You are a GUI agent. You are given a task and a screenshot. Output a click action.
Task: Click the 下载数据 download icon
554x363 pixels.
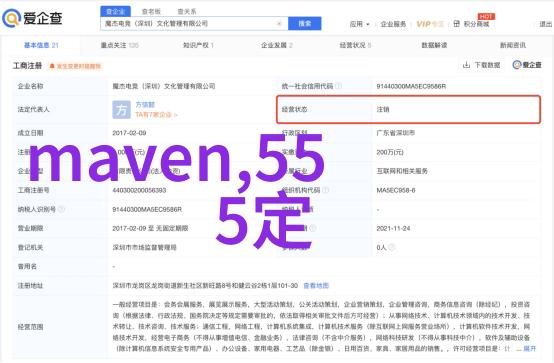466,65
